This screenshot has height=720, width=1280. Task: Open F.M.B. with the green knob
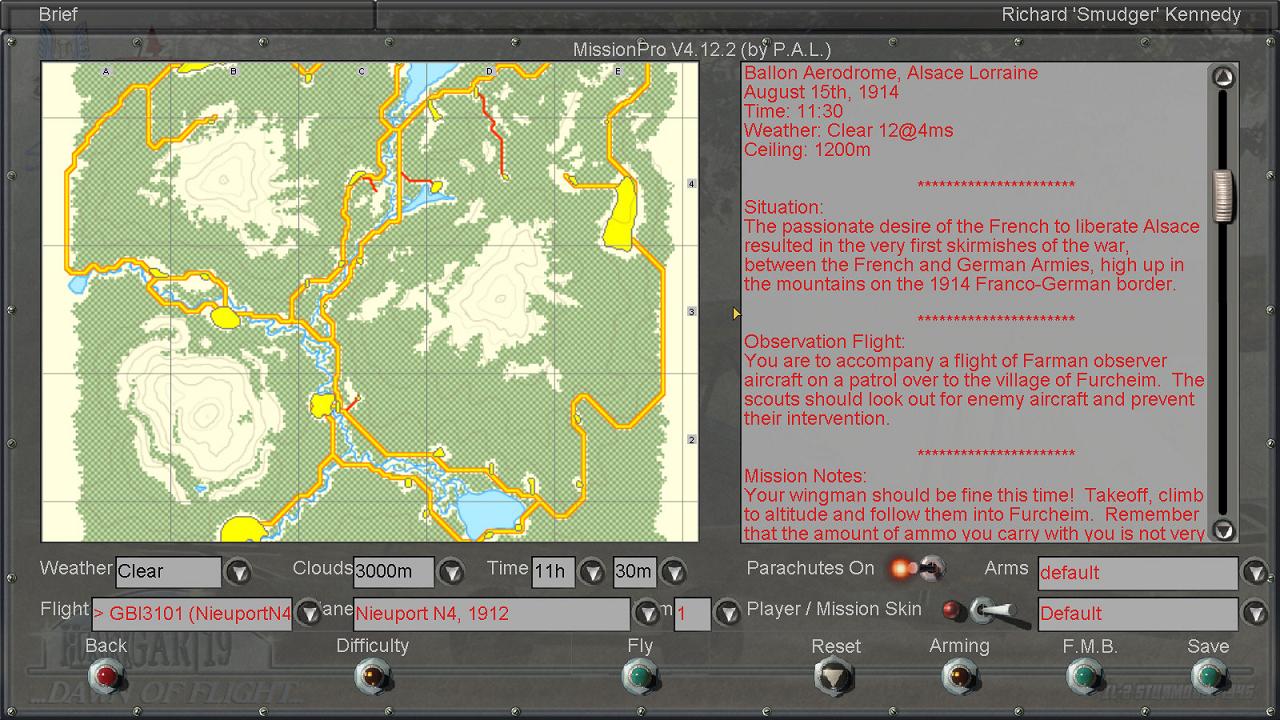click(1082, 677)
